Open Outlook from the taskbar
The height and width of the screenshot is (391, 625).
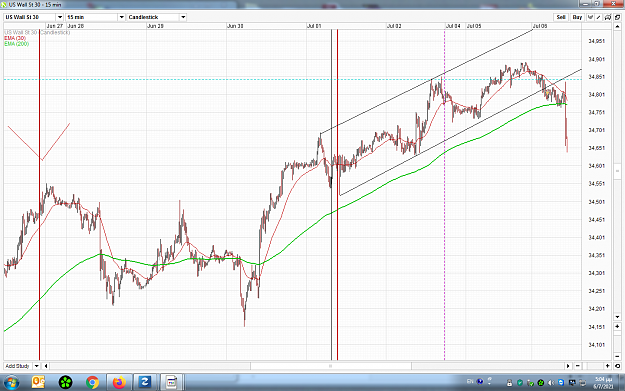38,383
